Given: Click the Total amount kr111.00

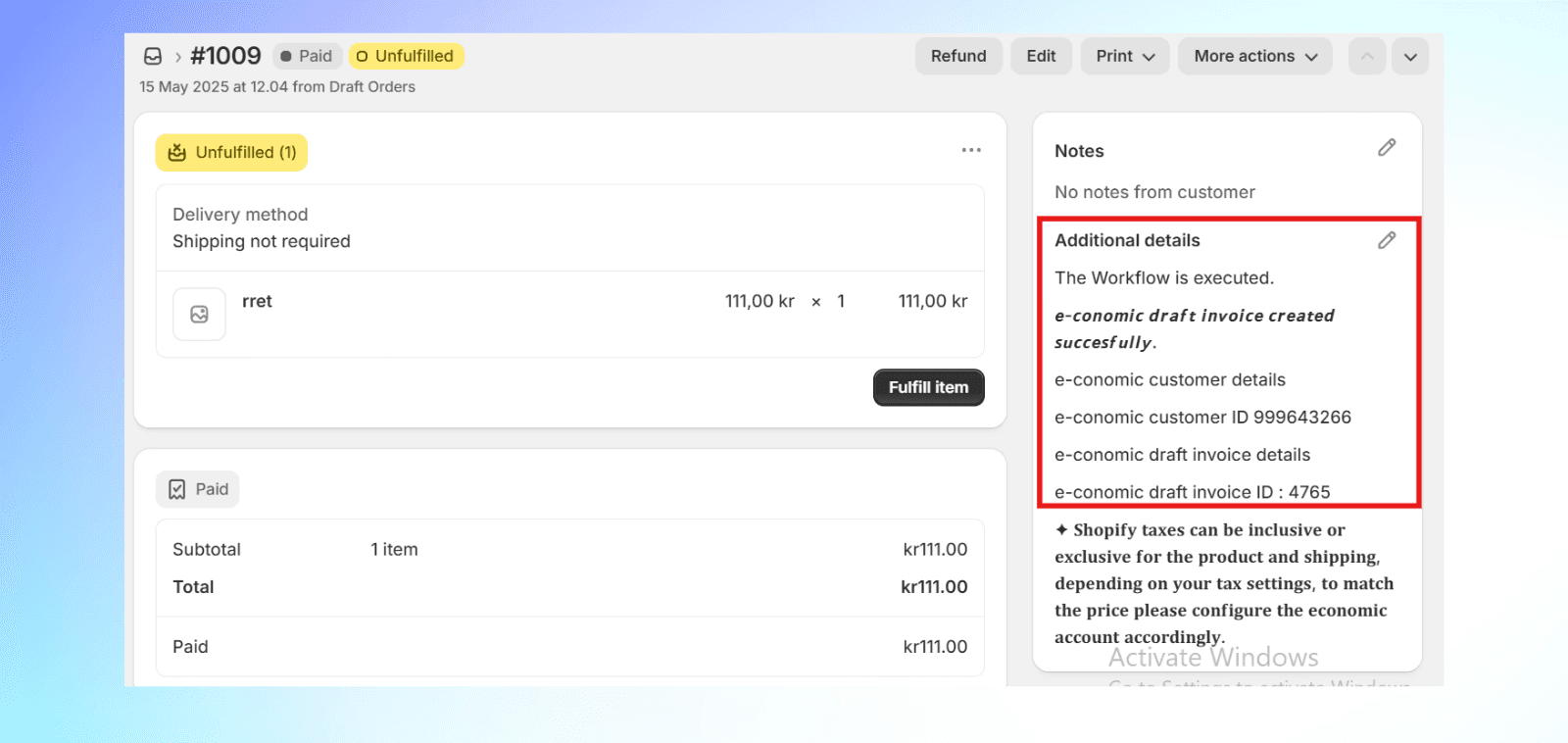Looking at the screenshot, I should pos(934,586).
